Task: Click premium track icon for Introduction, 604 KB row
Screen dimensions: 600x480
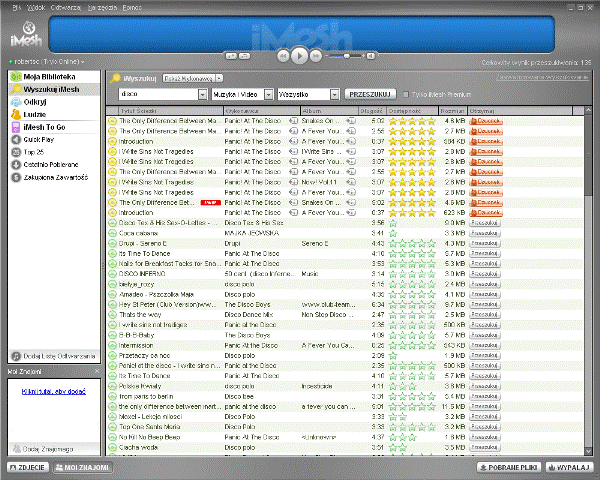Action: tap(112, 141)
